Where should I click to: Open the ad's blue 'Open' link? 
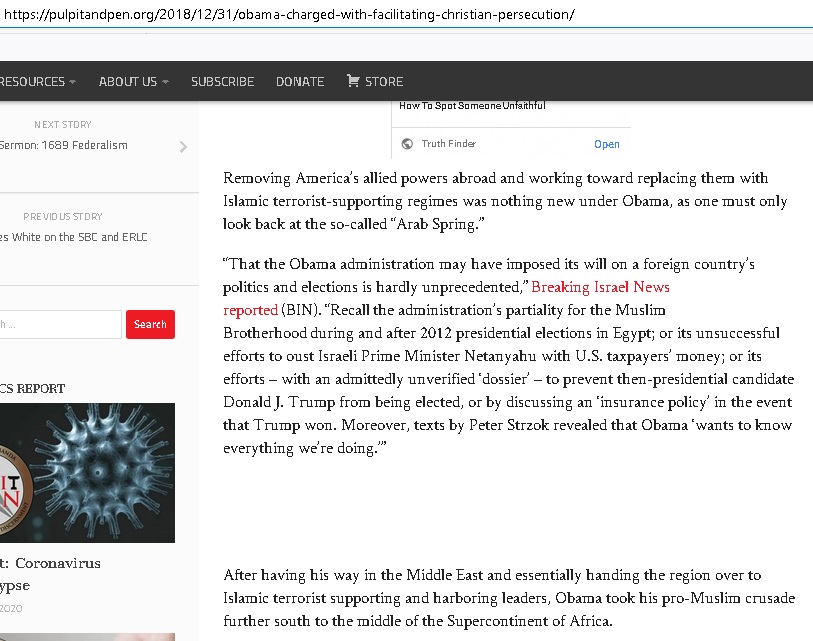pyautogui.click(x=607, y=144)
